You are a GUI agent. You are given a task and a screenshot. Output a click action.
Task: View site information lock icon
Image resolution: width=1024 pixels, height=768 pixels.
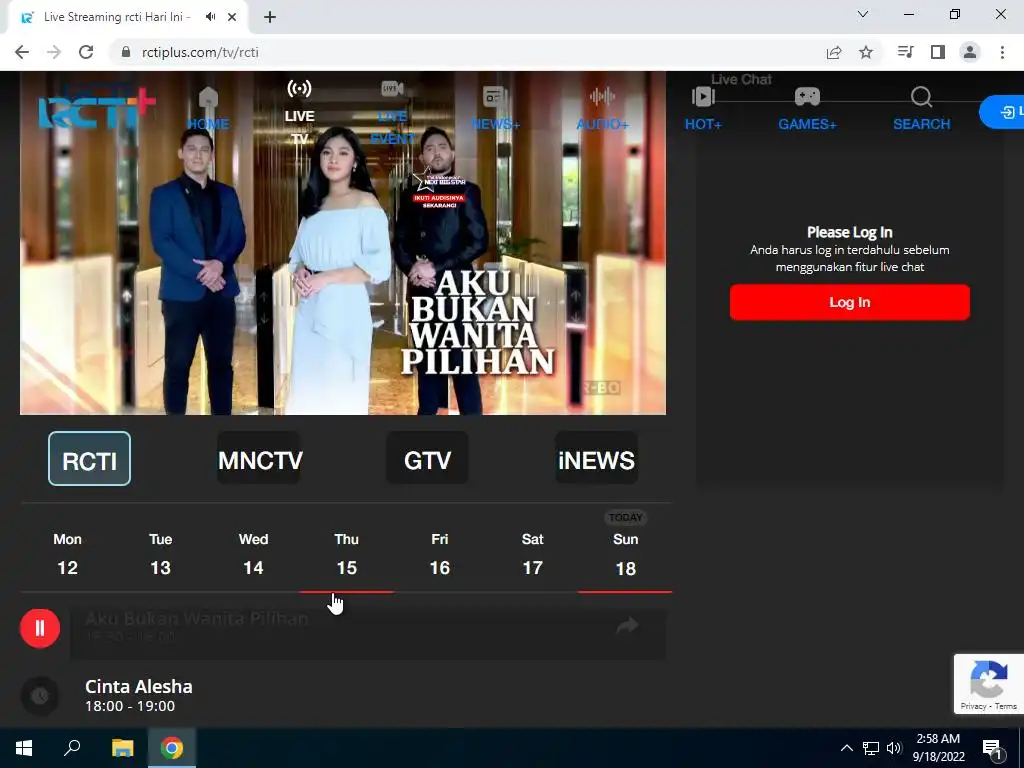[126, 52]
